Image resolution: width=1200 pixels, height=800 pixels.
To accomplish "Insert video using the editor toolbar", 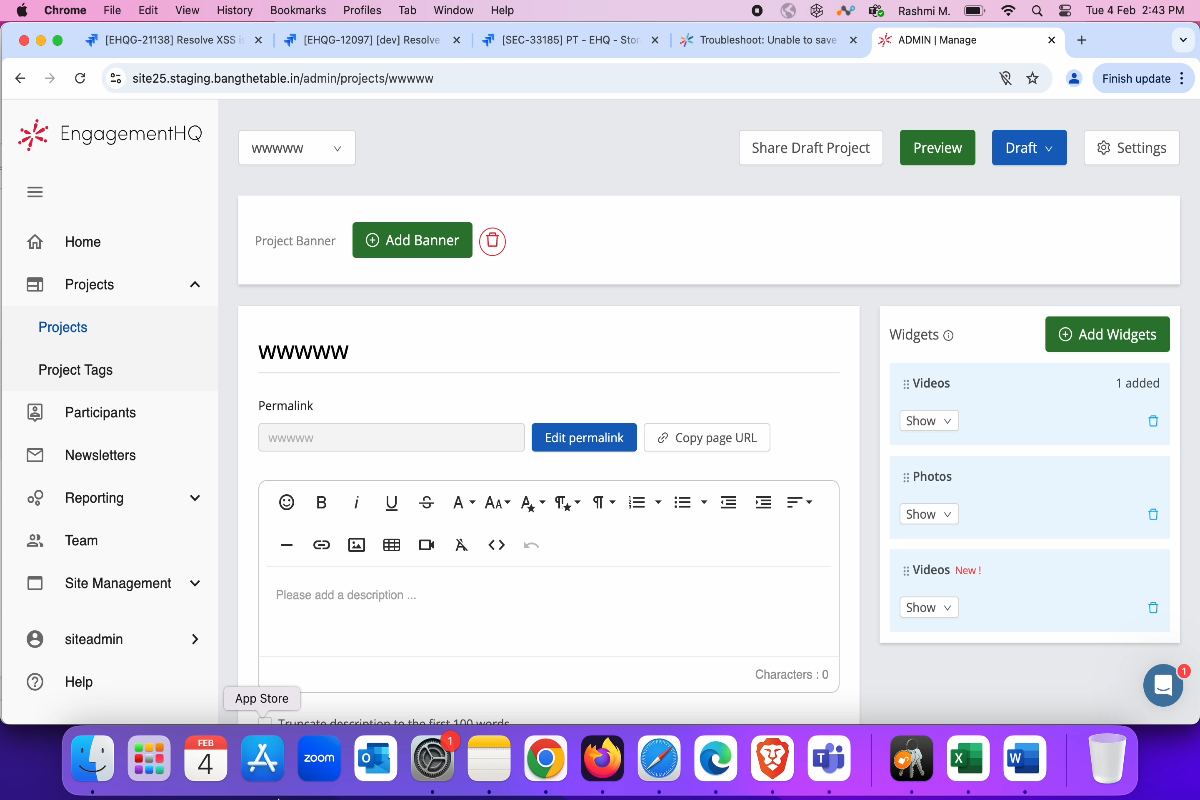I will pos(426,545).
